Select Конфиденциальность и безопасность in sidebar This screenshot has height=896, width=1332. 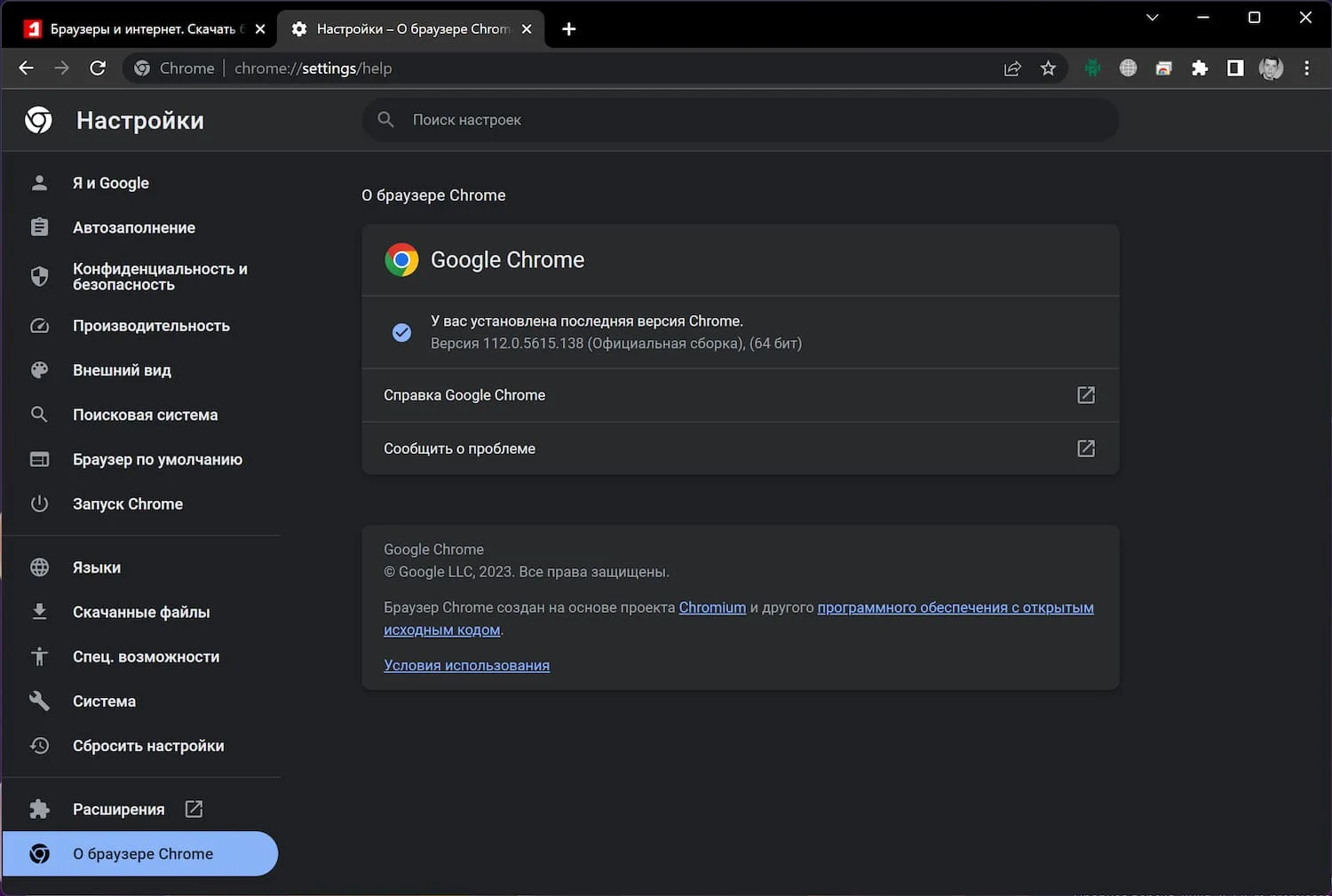tap(160, 276)
